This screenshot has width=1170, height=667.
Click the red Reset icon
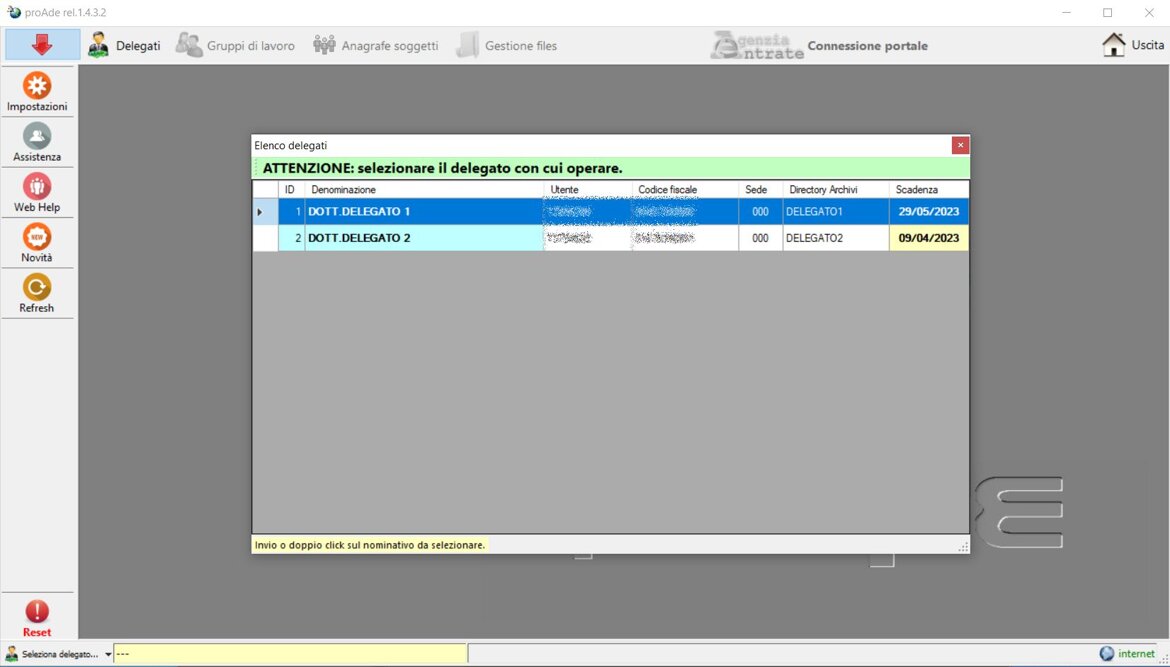point(37,612)
